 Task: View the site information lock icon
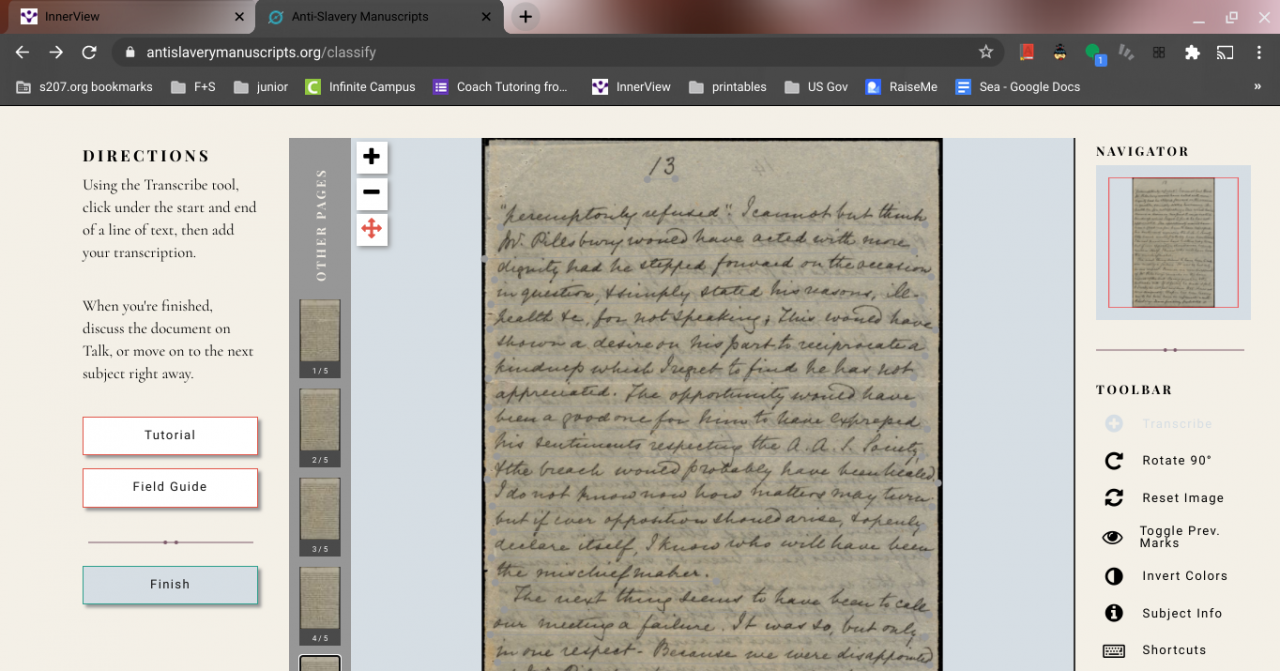129,52
